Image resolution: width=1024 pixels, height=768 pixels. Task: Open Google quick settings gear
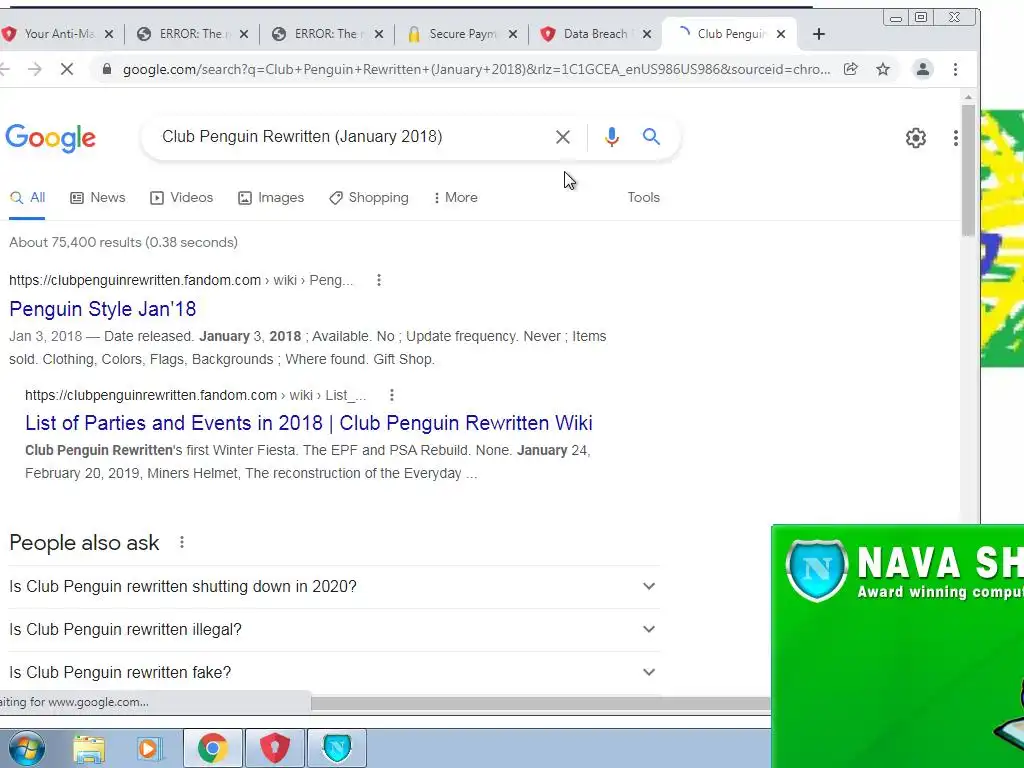[x=916, y=138]
